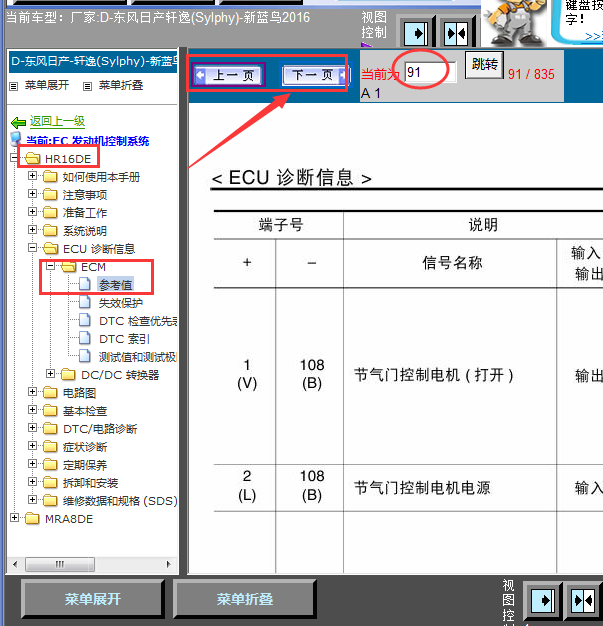Click the folder icon of 症状诊断
Image resolution: width=603 pixels, height=626 pixels.
(50, 447)
